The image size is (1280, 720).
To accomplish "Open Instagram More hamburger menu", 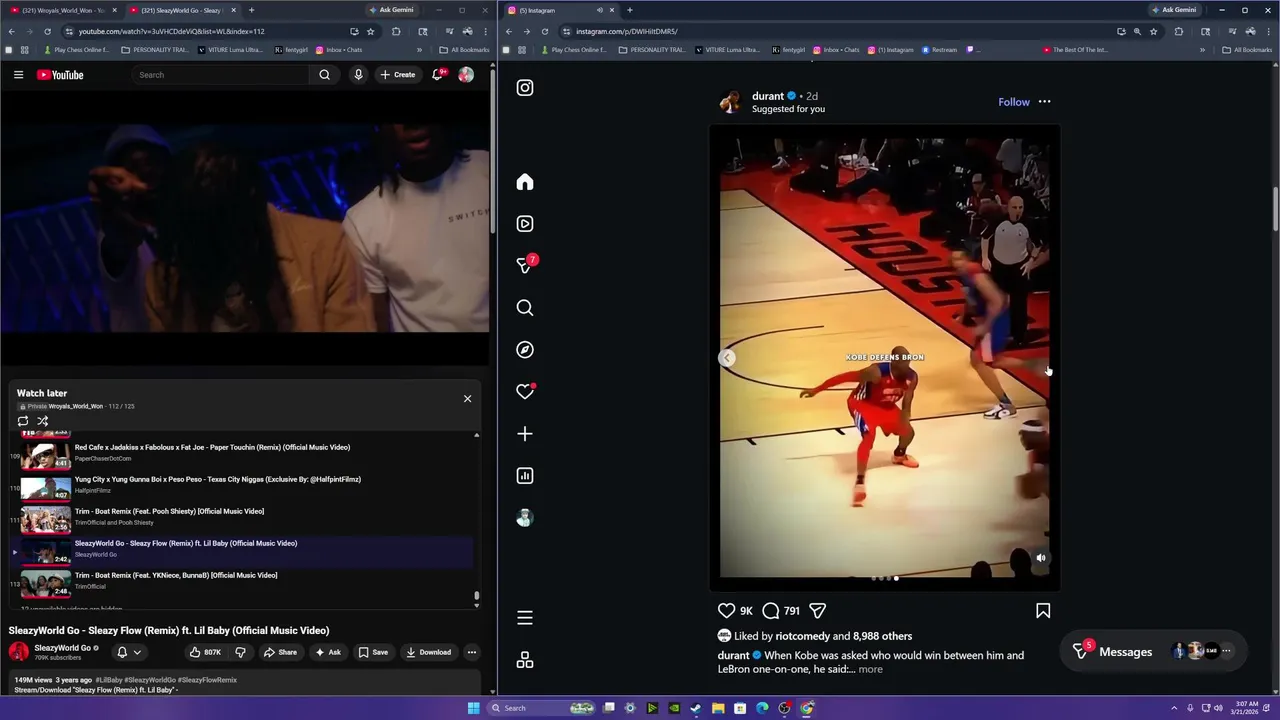I will (525, 618).
